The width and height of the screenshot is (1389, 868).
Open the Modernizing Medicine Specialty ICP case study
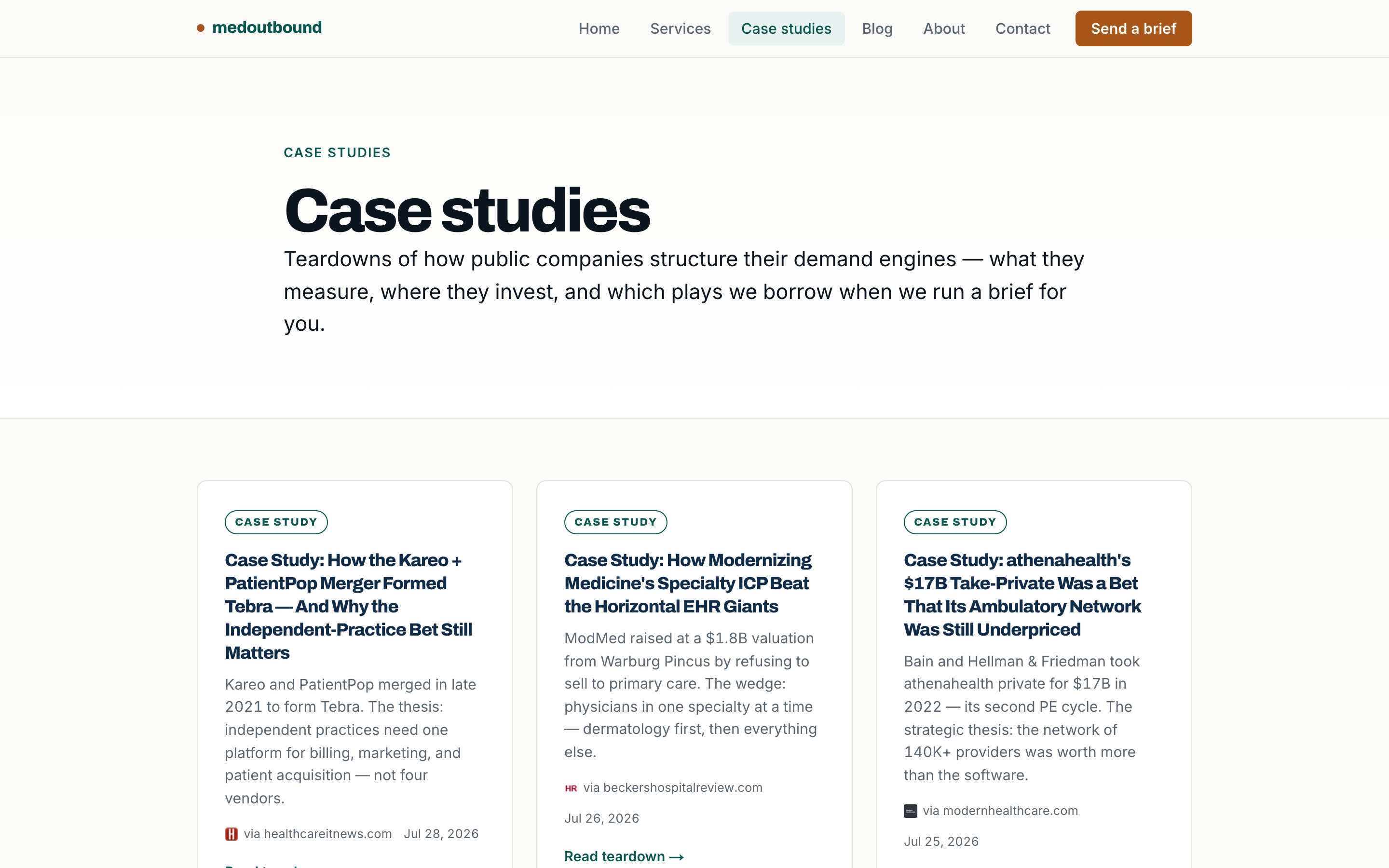[688, 583]
